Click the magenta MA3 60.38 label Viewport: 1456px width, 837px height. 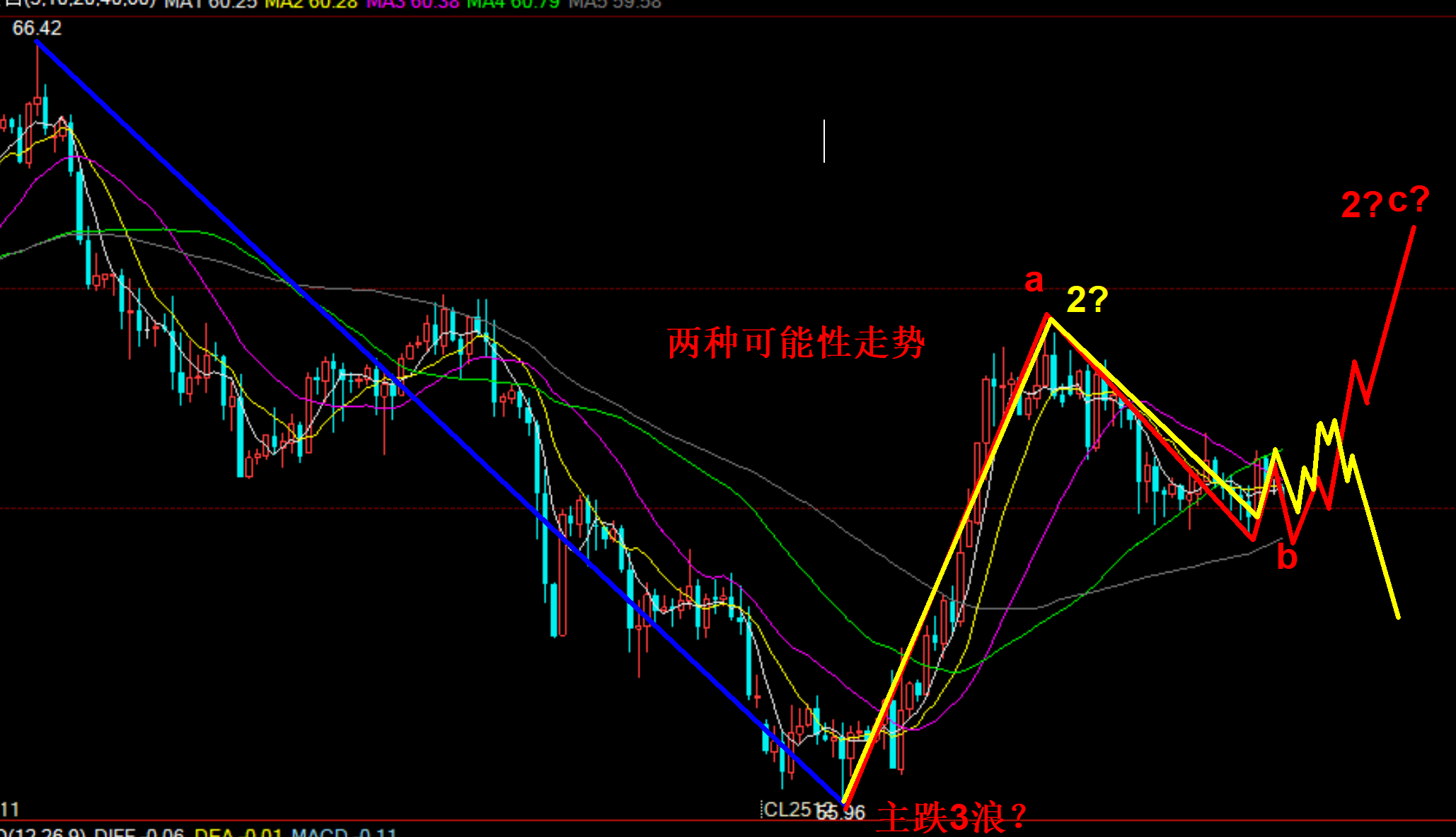pyautogui.click(x=413, y=4)
